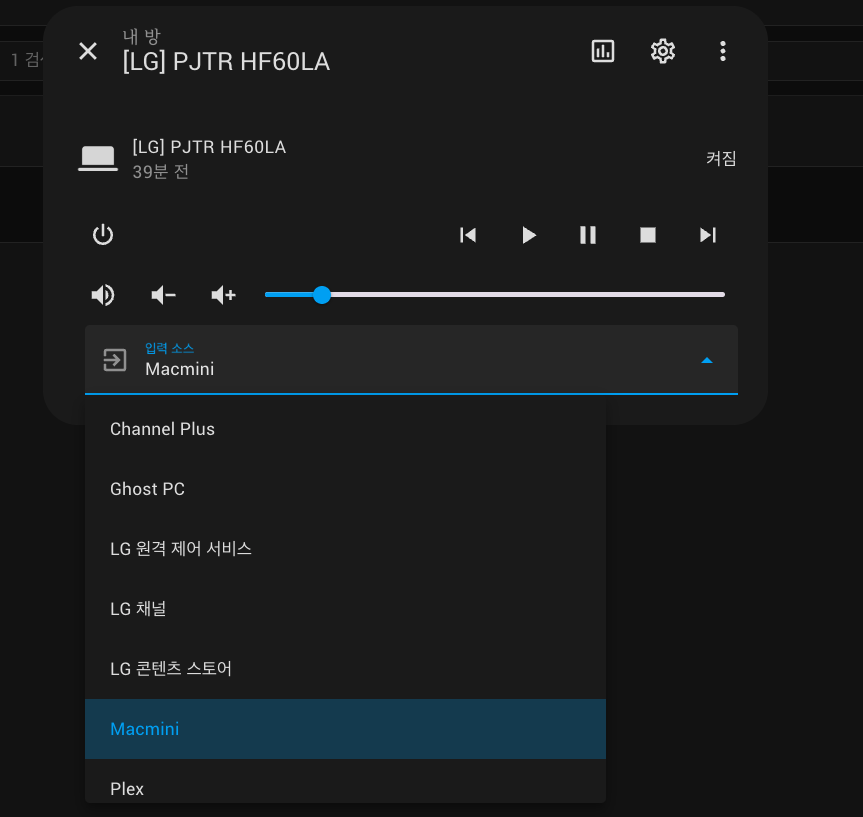Skip to previous track

pos(468,235)
